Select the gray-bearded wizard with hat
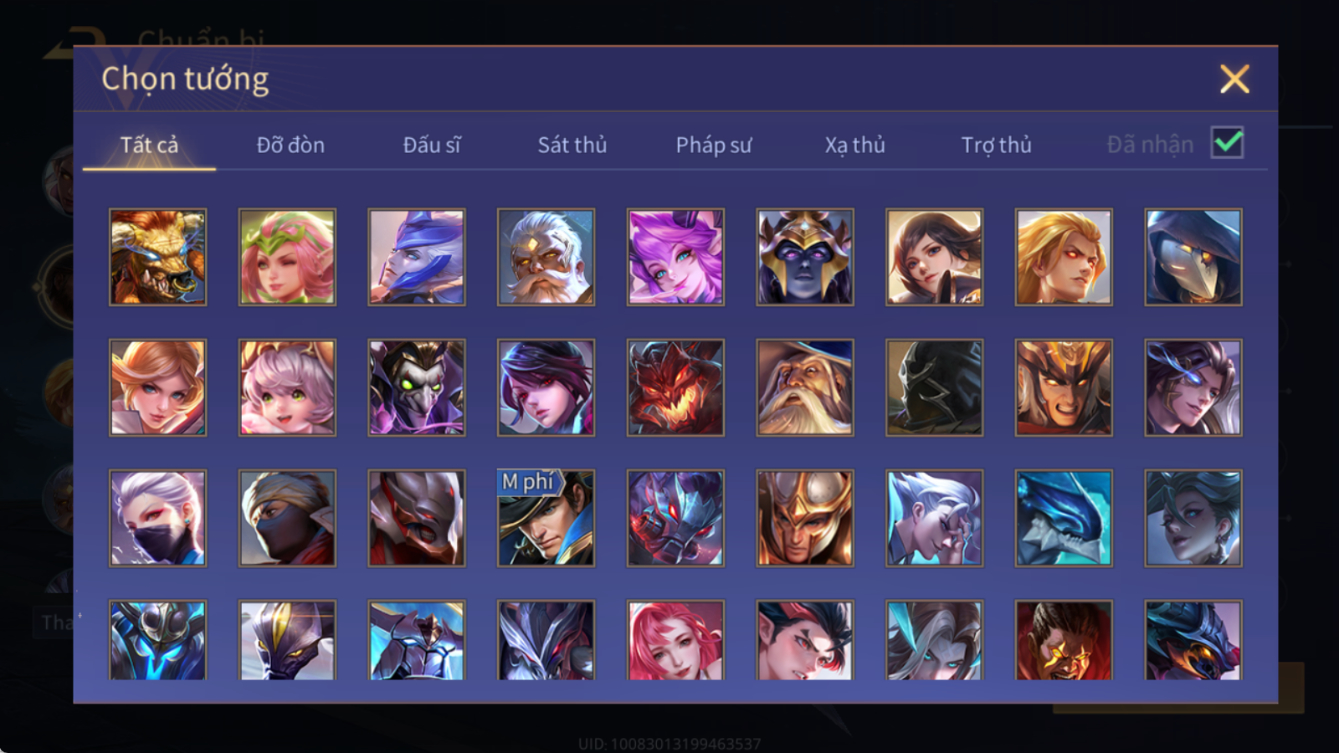The width and height of the screenshot is (1339, 753). [x=805, y=388]
